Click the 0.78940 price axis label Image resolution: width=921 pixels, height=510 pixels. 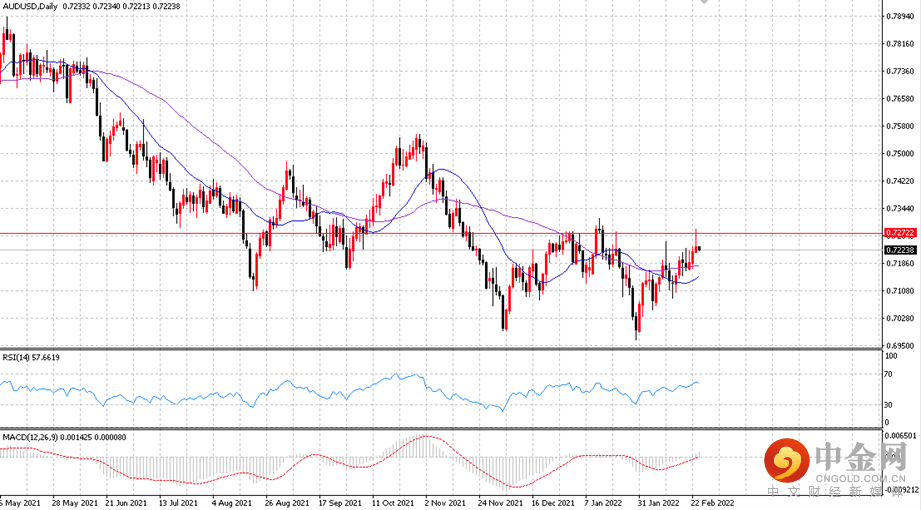[x=900, y=16]
